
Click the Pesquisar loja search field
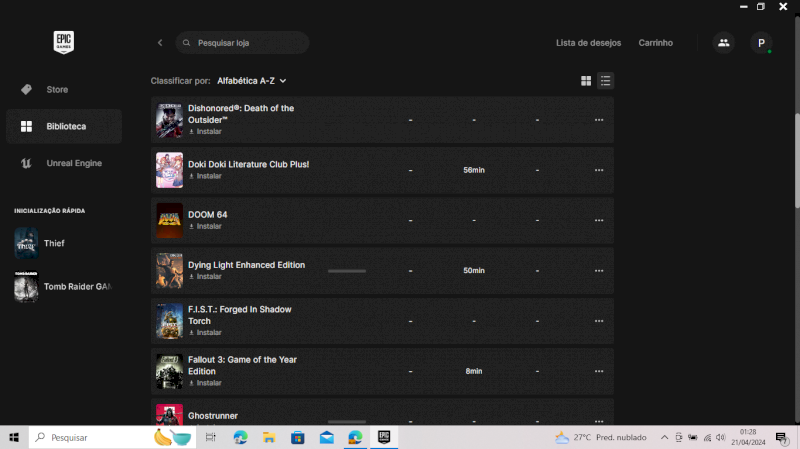point(242,43)
